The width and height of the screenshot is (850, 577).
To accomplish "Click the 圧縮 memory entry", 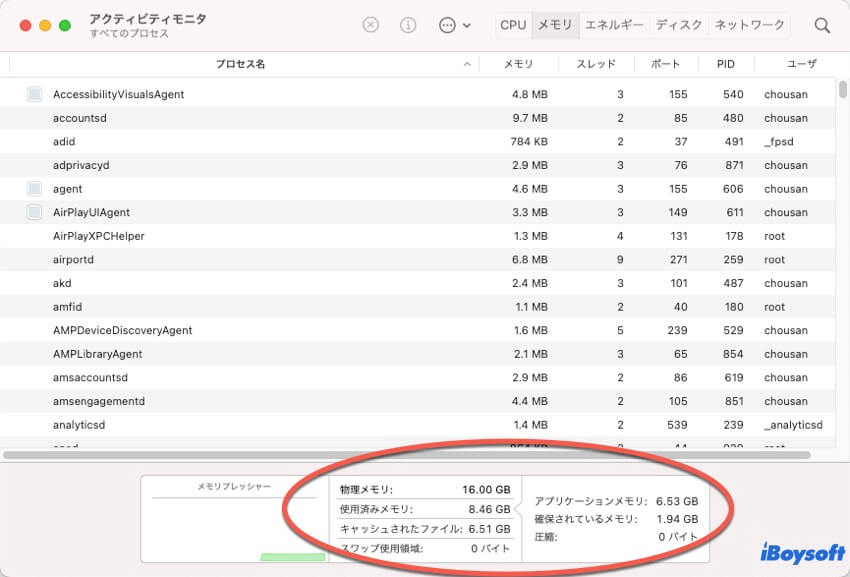I will click(x=616, y=537).
